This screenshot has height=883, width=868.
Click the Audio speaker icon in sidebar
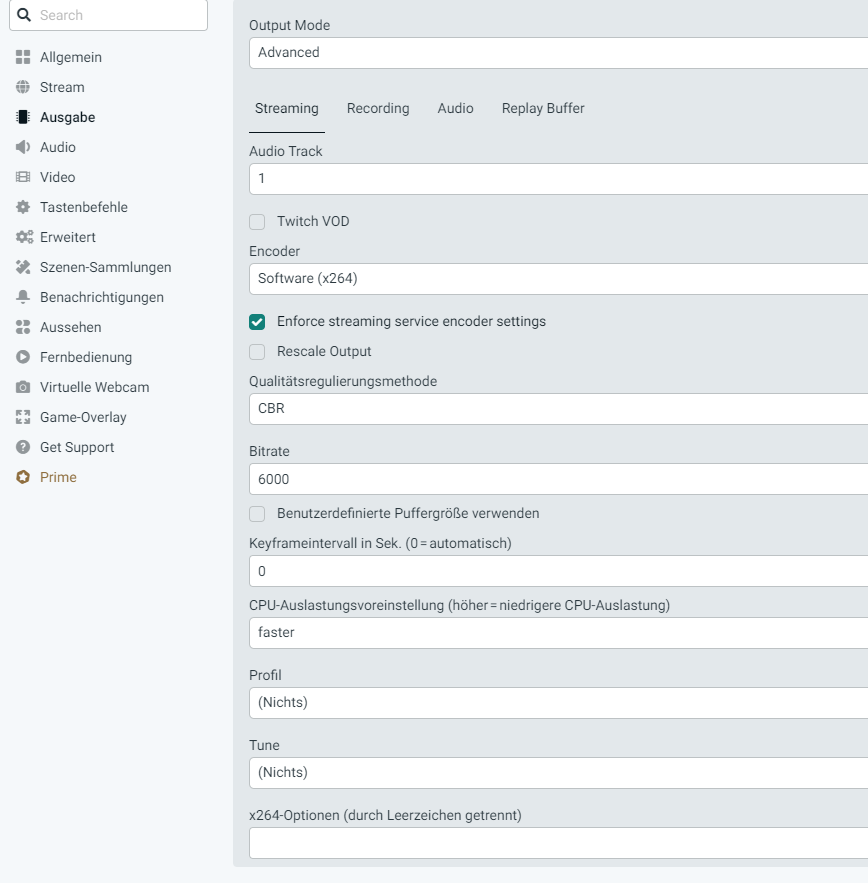(23, 147)
